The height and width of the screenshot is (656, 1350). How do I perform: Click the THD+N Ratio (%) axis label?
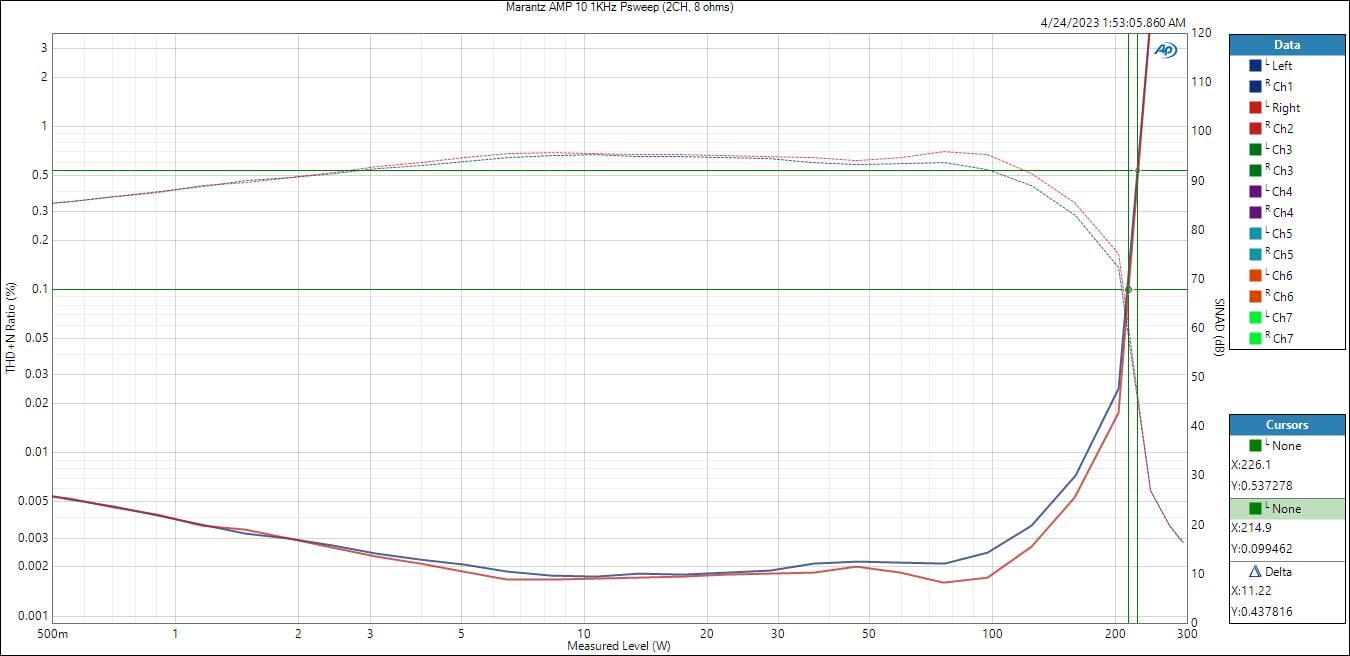tap(11, 328)
